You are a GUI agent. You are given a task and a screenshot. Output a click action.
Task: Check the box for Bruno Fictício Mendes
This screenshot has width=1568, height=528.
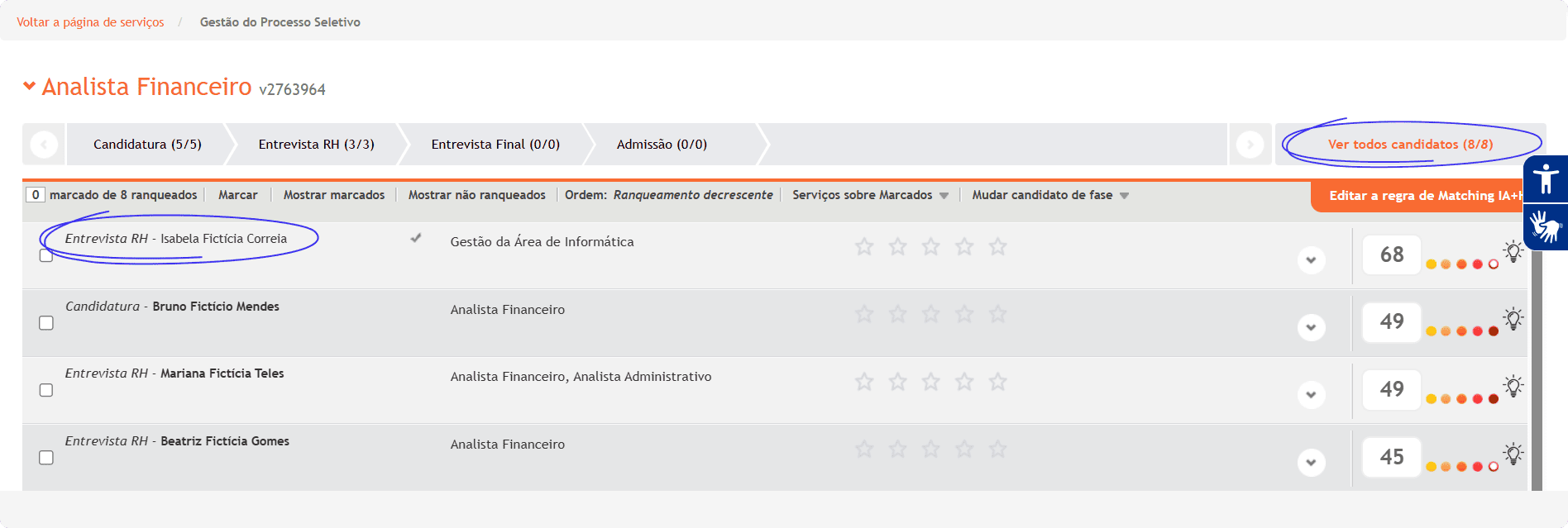(x=46, y=323)
